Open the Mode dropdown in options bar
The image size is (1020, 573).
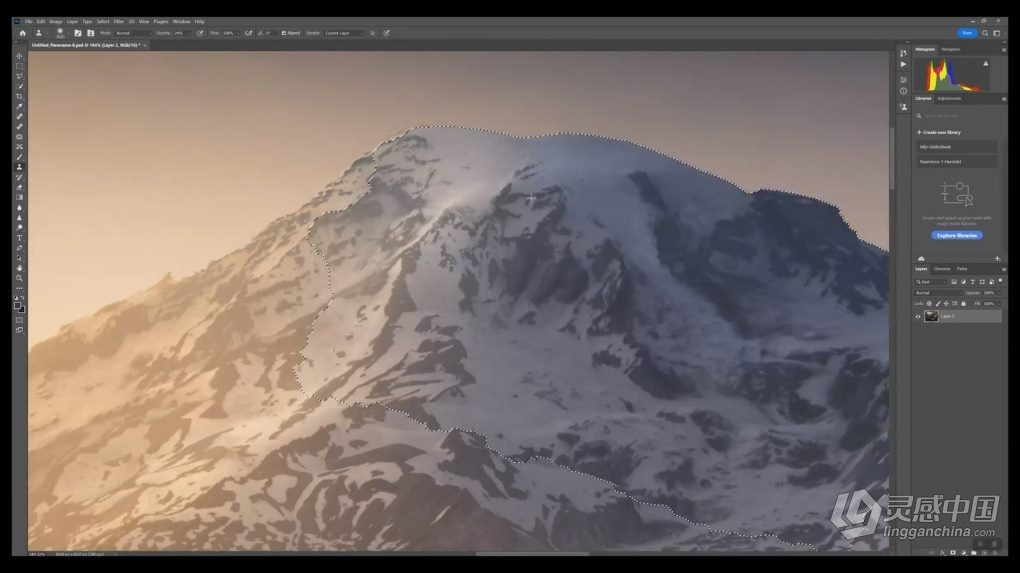click(133, 33)
